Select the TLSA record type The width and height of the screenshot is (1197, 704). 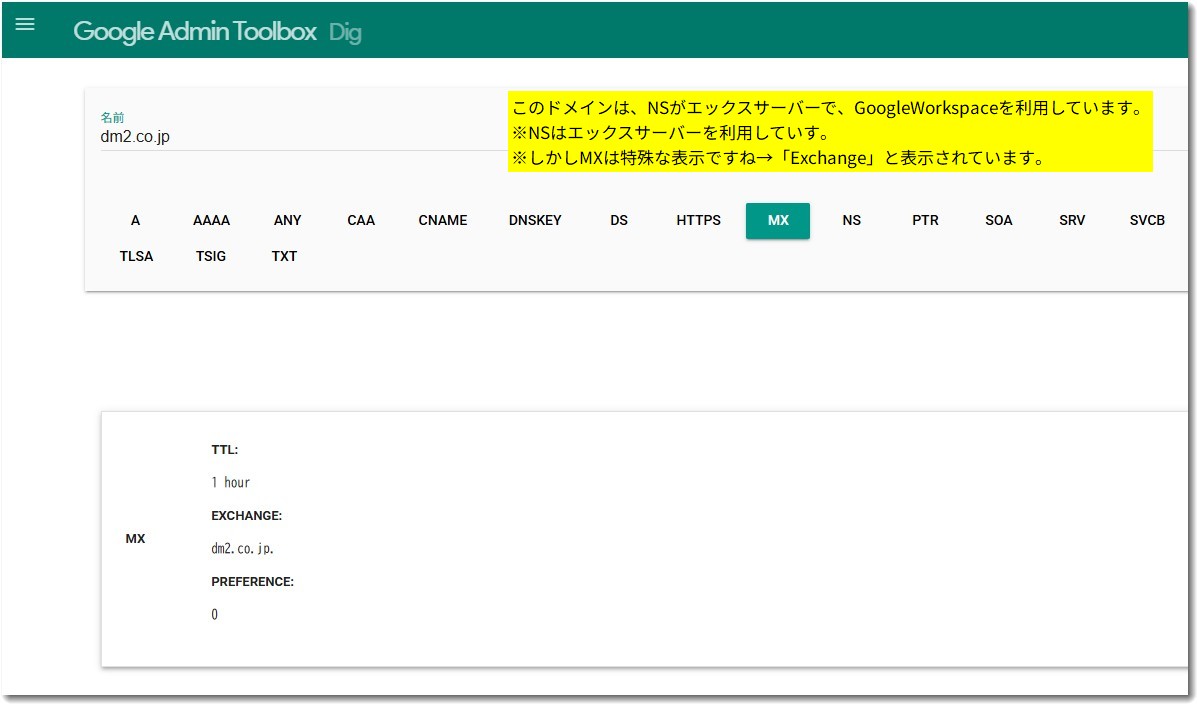pos(137,256)
